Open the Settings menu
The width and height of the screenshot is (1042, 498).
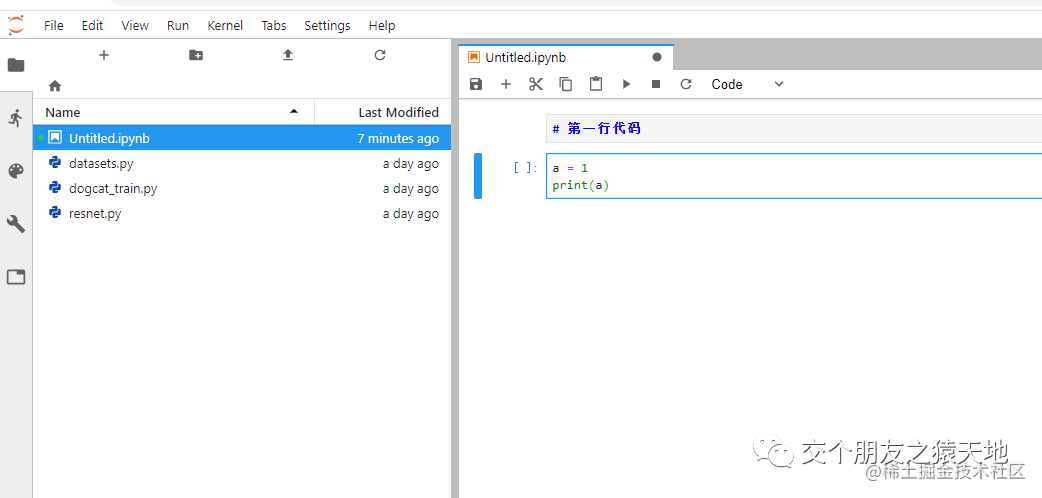coord(327,26)
